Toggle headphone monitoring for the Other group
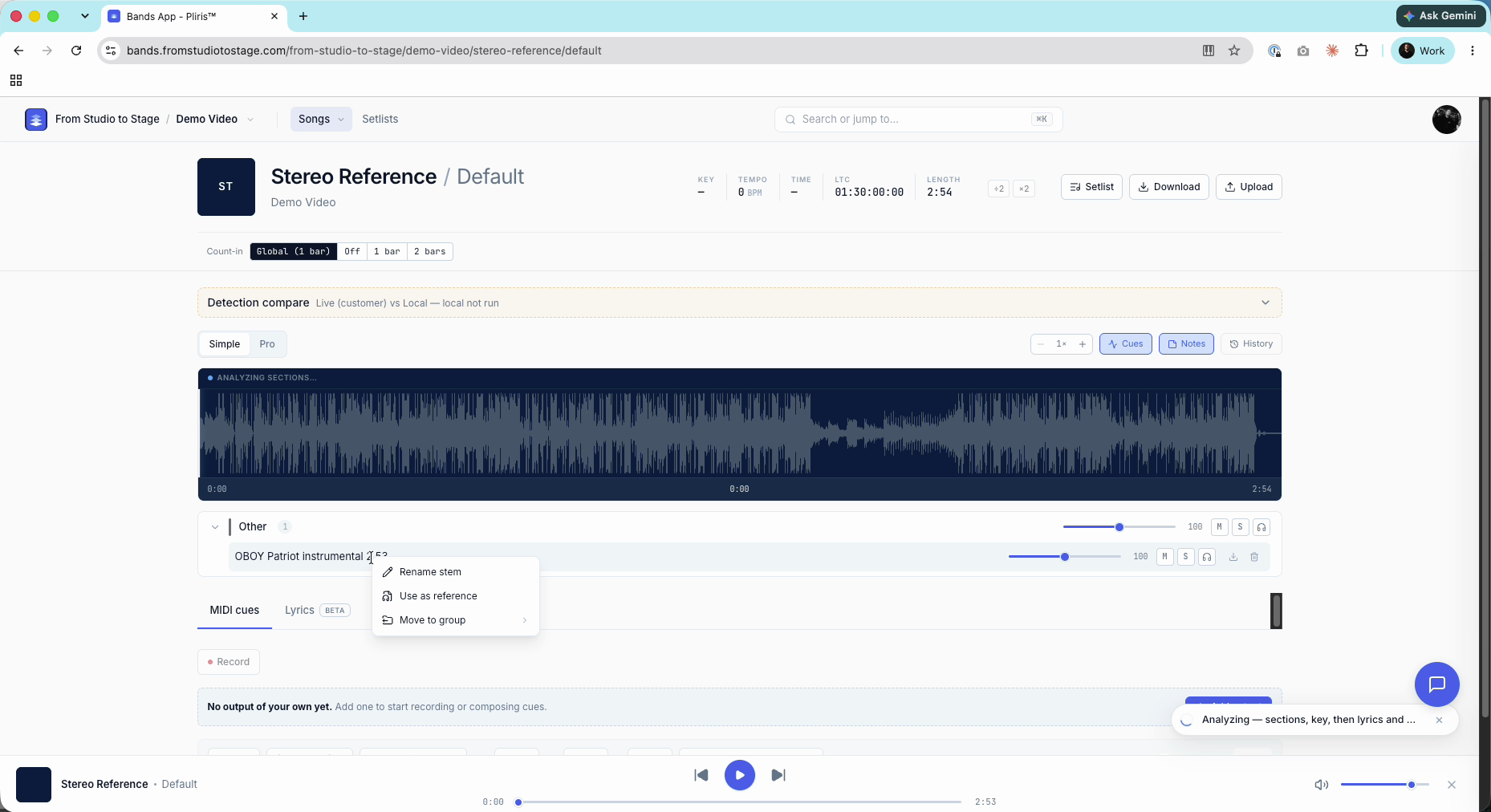Image resolution: width=1491 pixels, height=812 pixels. click(1261, 527)
